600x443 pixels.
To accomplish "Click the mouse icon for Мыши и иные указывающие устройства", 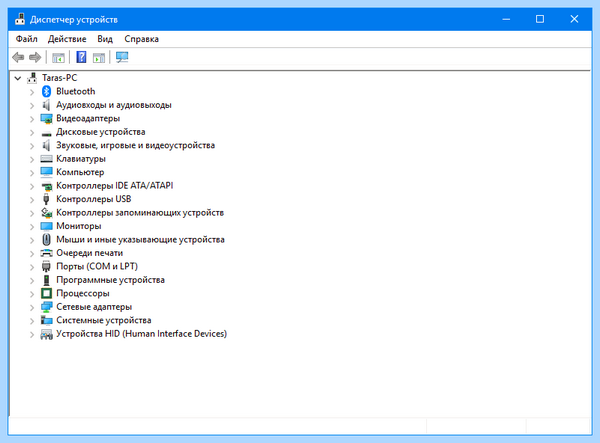I will point(46,239).
